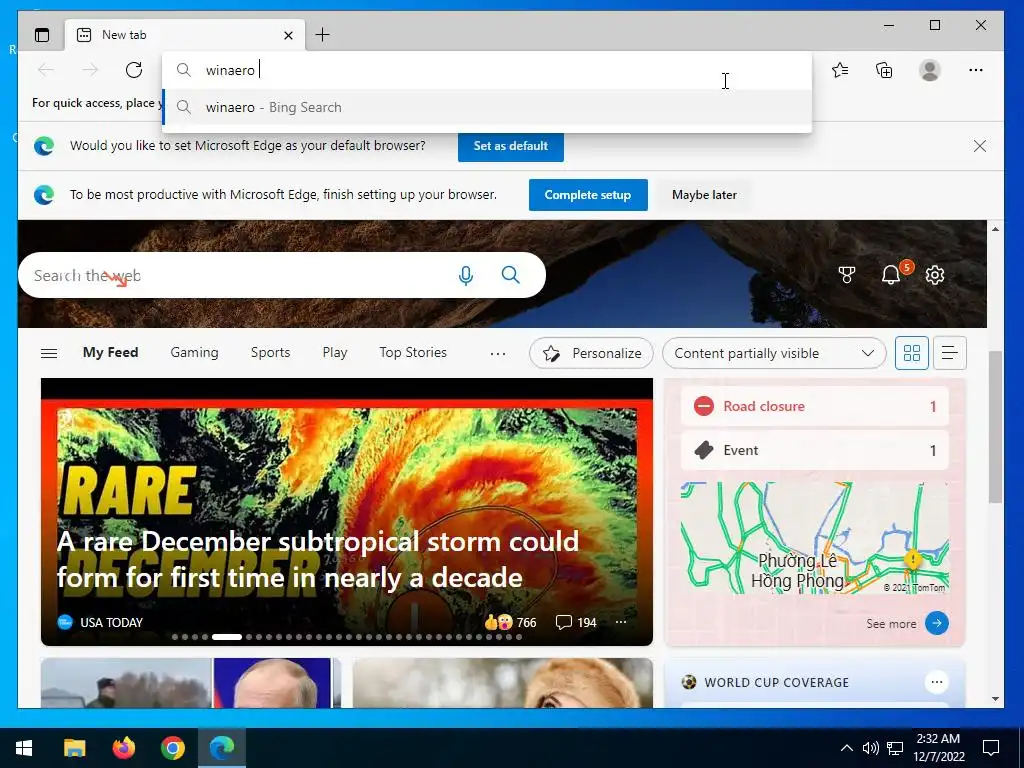1024x768 pixels.
Task: Click the Edge taskbar icon
Action: 222,748
